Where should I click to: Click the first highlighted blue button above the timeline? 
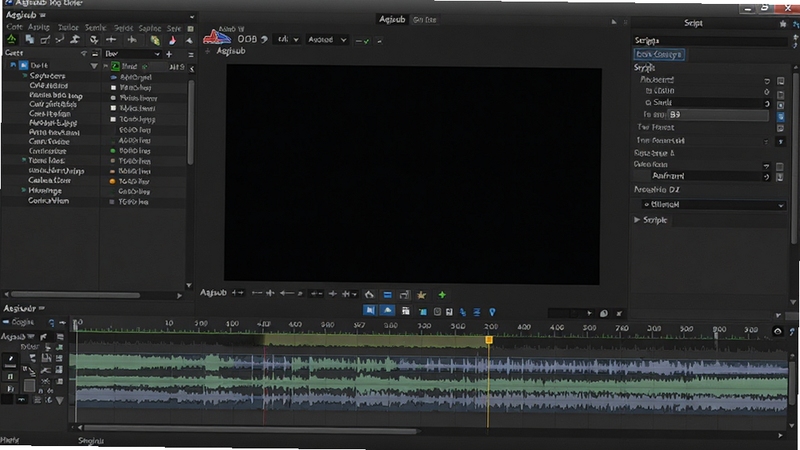coord(370,311)
